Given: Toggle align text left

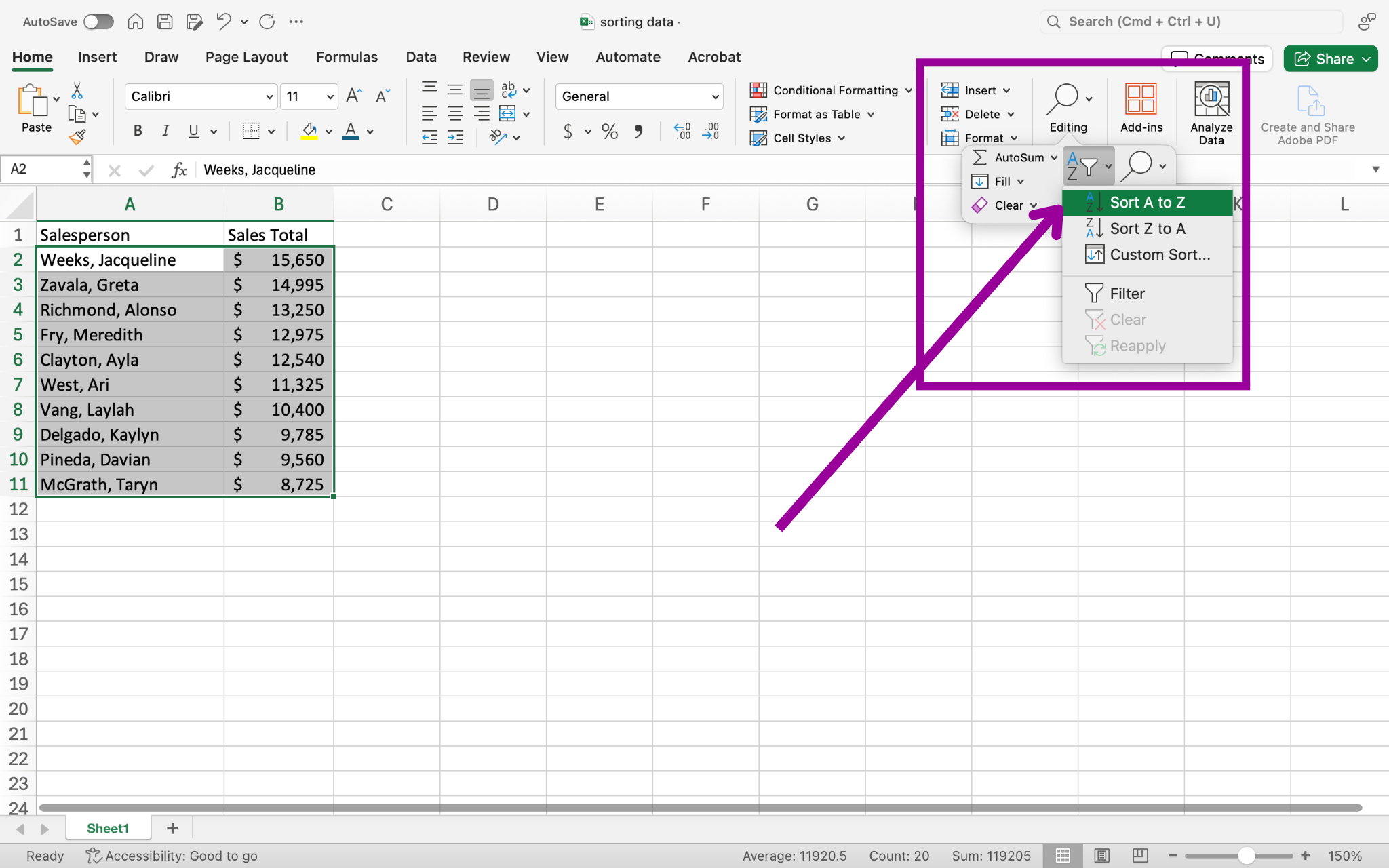Looking at the screenshot, I should (429, 113).
